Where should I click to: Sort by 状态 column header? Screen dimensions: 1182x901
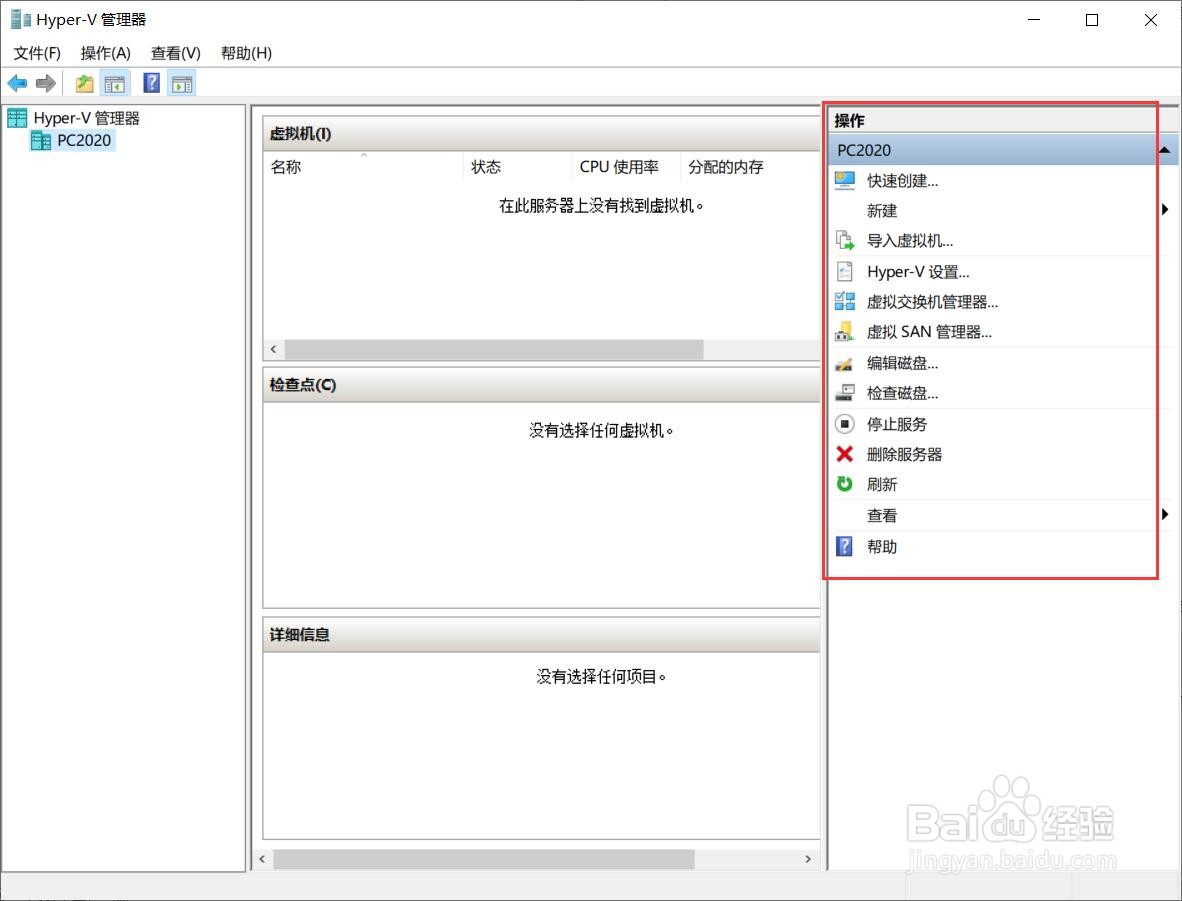coord(517,167)
